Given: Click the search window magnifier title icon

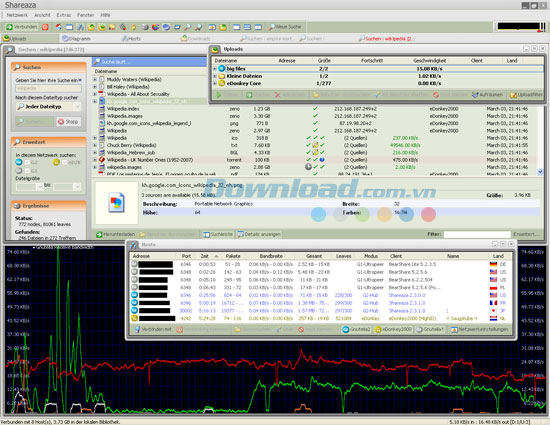Looking at the screenshot, I should (x=10, y=50).
